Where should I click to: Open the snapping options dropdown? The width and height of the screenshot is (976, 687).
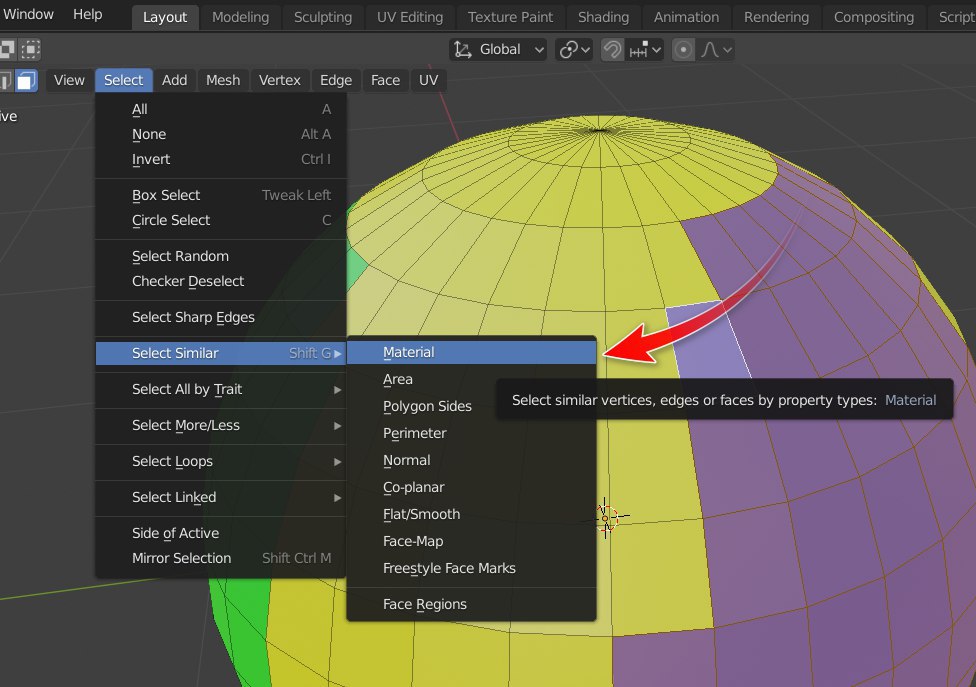pyautogui.click(x=645, y=50)
